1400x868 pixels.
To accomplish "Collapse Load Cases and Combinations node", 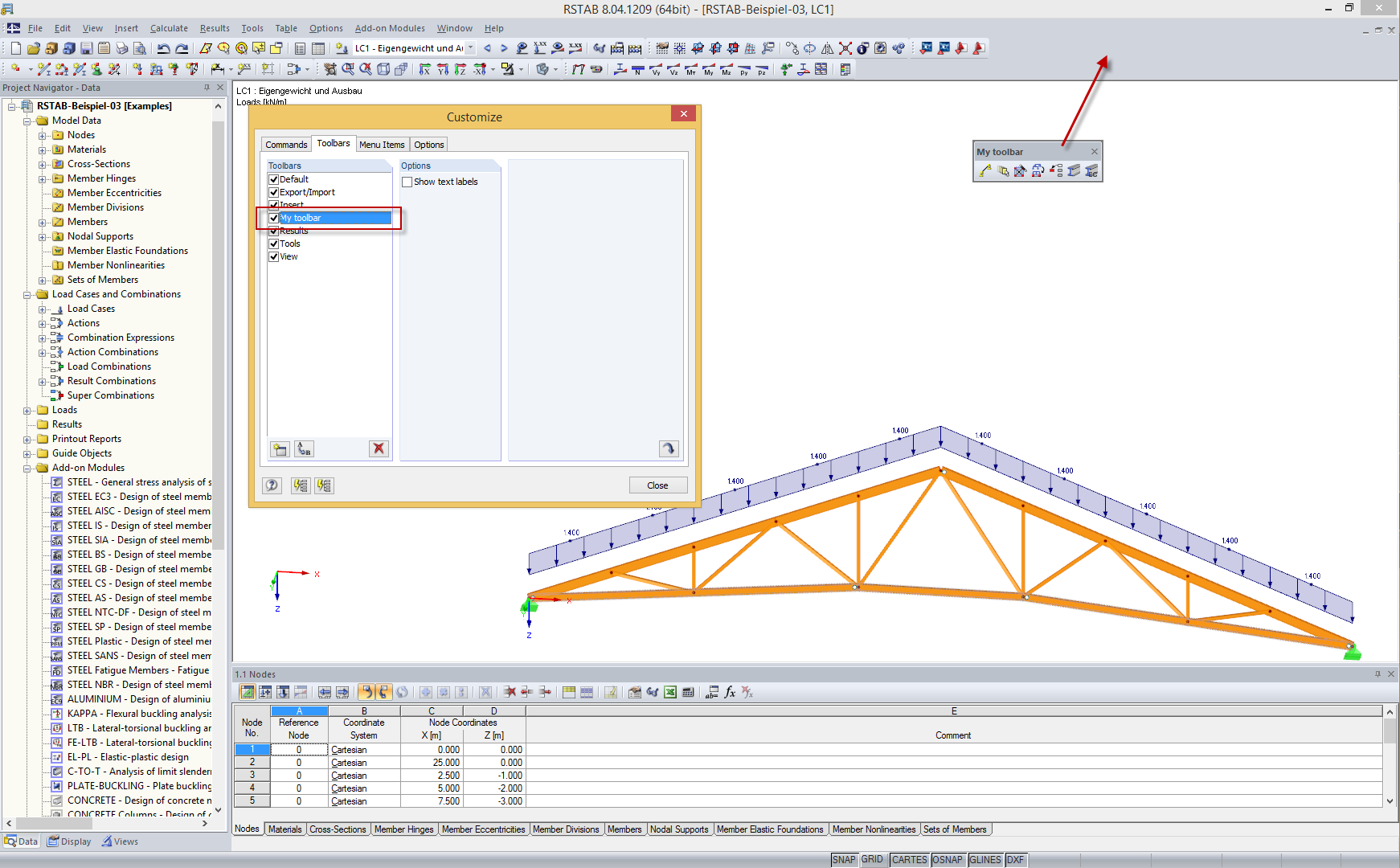I will (x=27, y=295).
